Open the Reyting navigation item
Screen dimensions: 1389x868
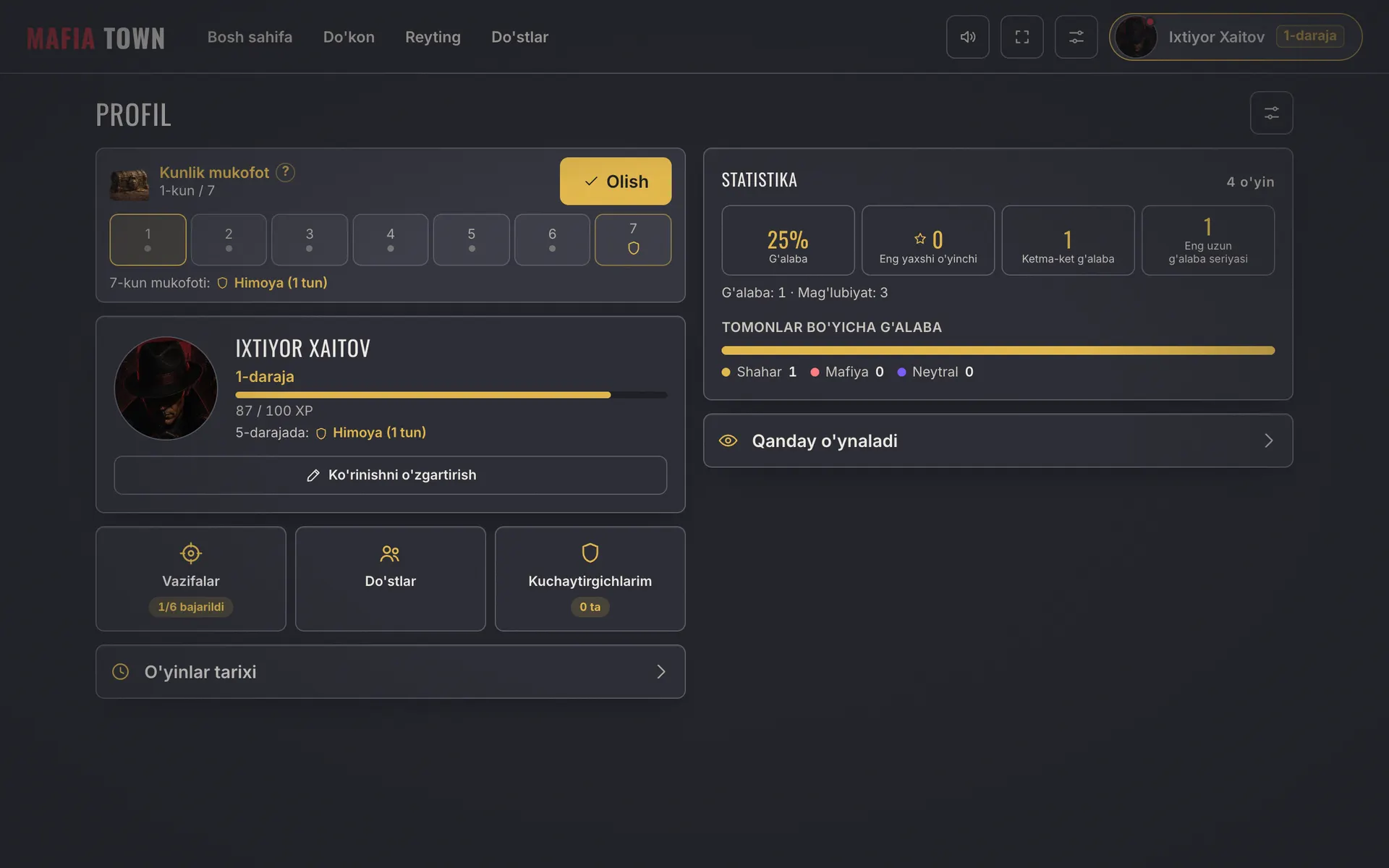[x=433, y=37]
